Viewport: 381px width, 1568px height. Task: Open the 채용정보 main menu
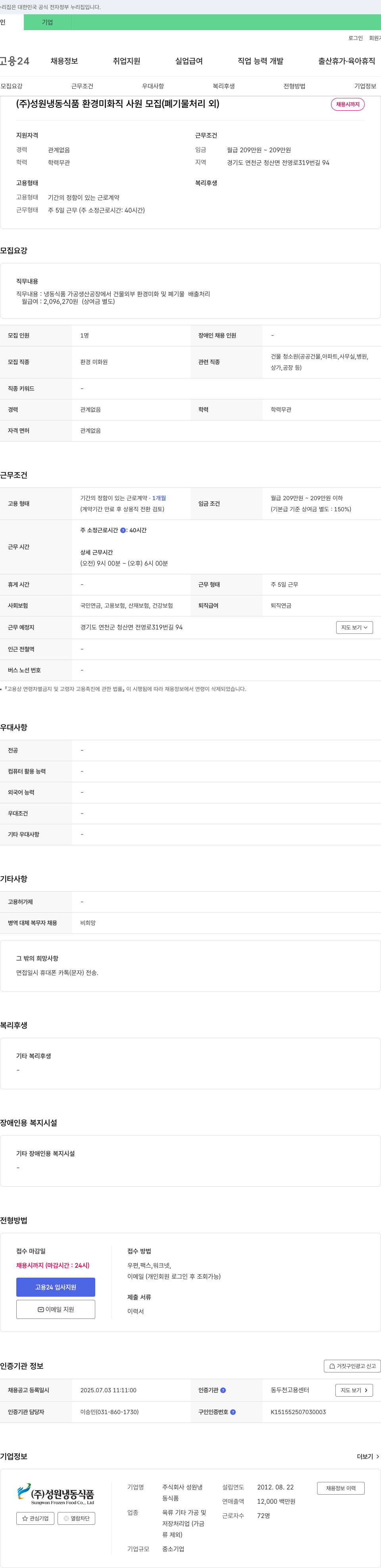64,61
